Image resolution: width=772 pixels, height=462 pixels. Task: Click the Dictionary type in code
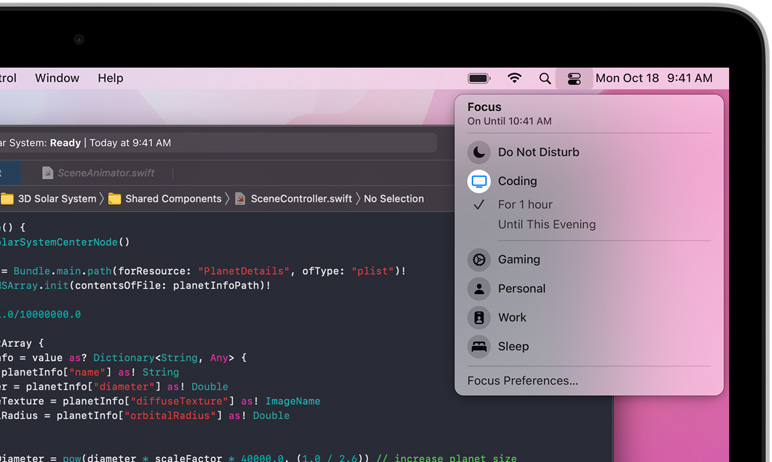click(124, 358)
